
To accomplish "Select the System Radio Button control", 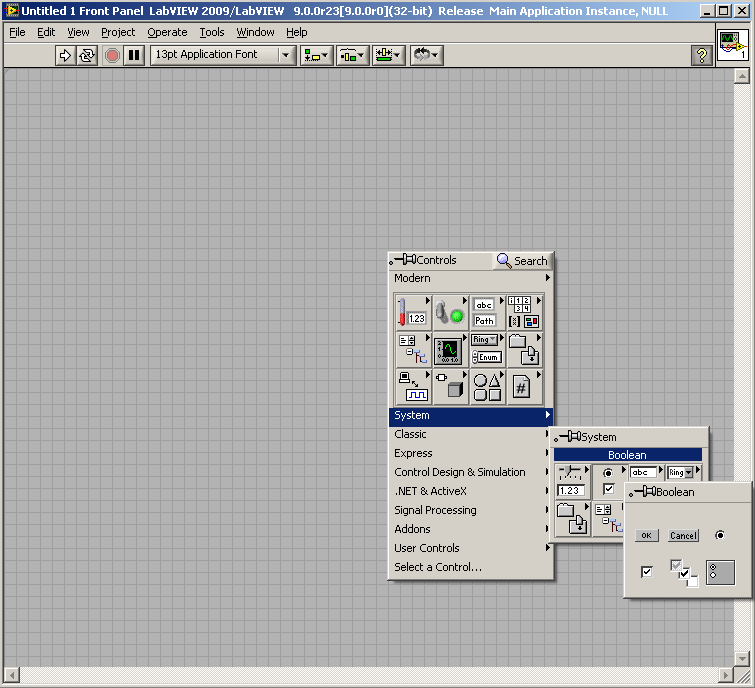I will (720, 535).
